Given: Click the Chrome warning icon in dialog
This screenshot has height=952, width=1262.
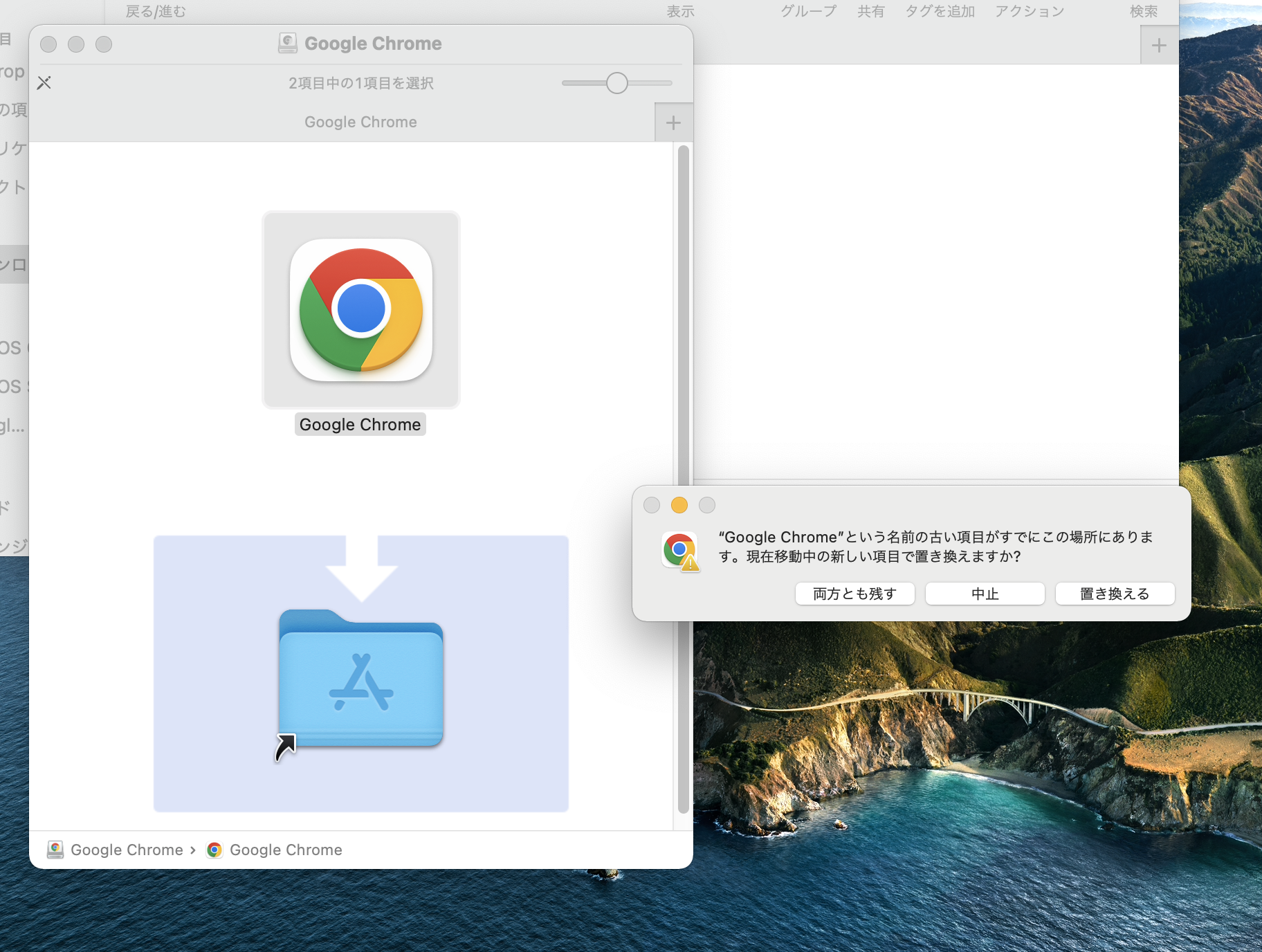Looking at the screenshot, I should (x=680, y=551).
